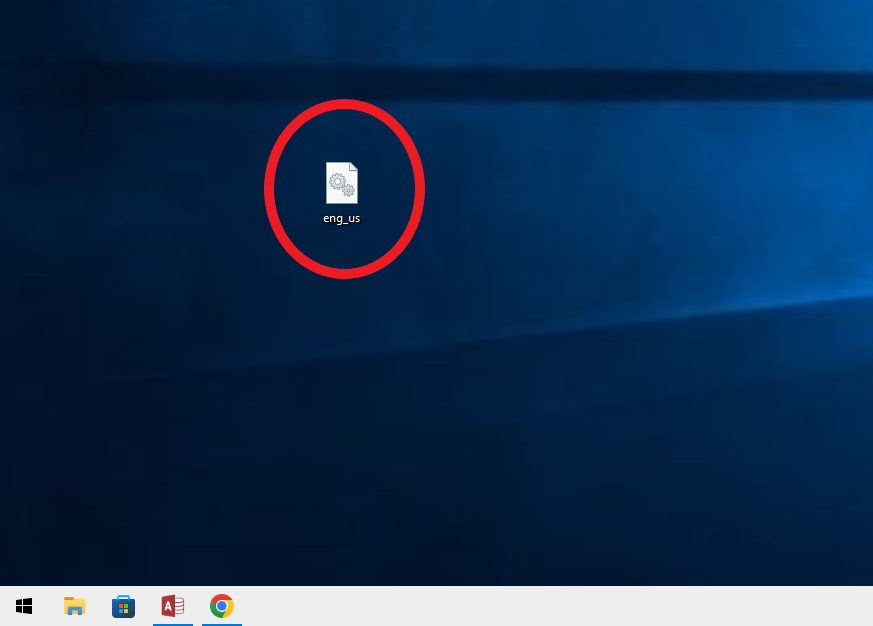The image size is (873, 626).
Task: Select the eng_us file icon on the desktop
Action: pyautogui.click(x=342, y=183)
